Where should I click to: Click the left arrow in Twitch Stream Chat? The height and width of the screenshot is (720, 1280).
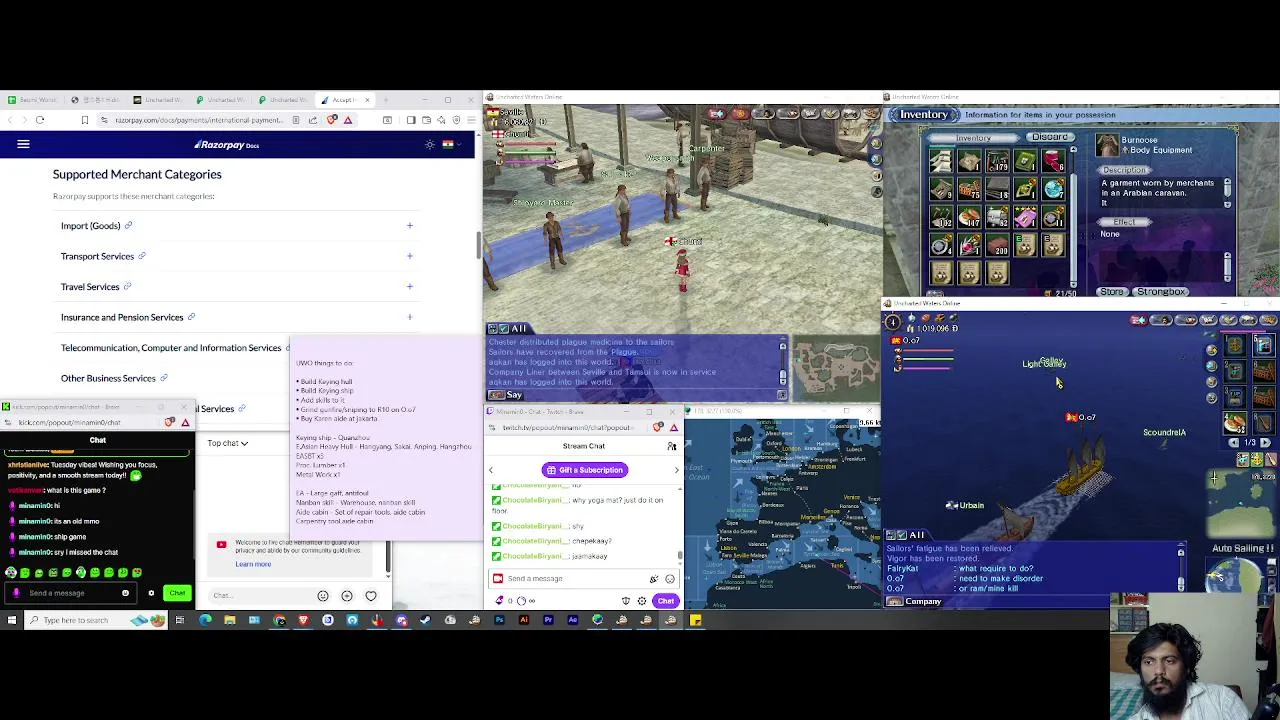(491, 470)
